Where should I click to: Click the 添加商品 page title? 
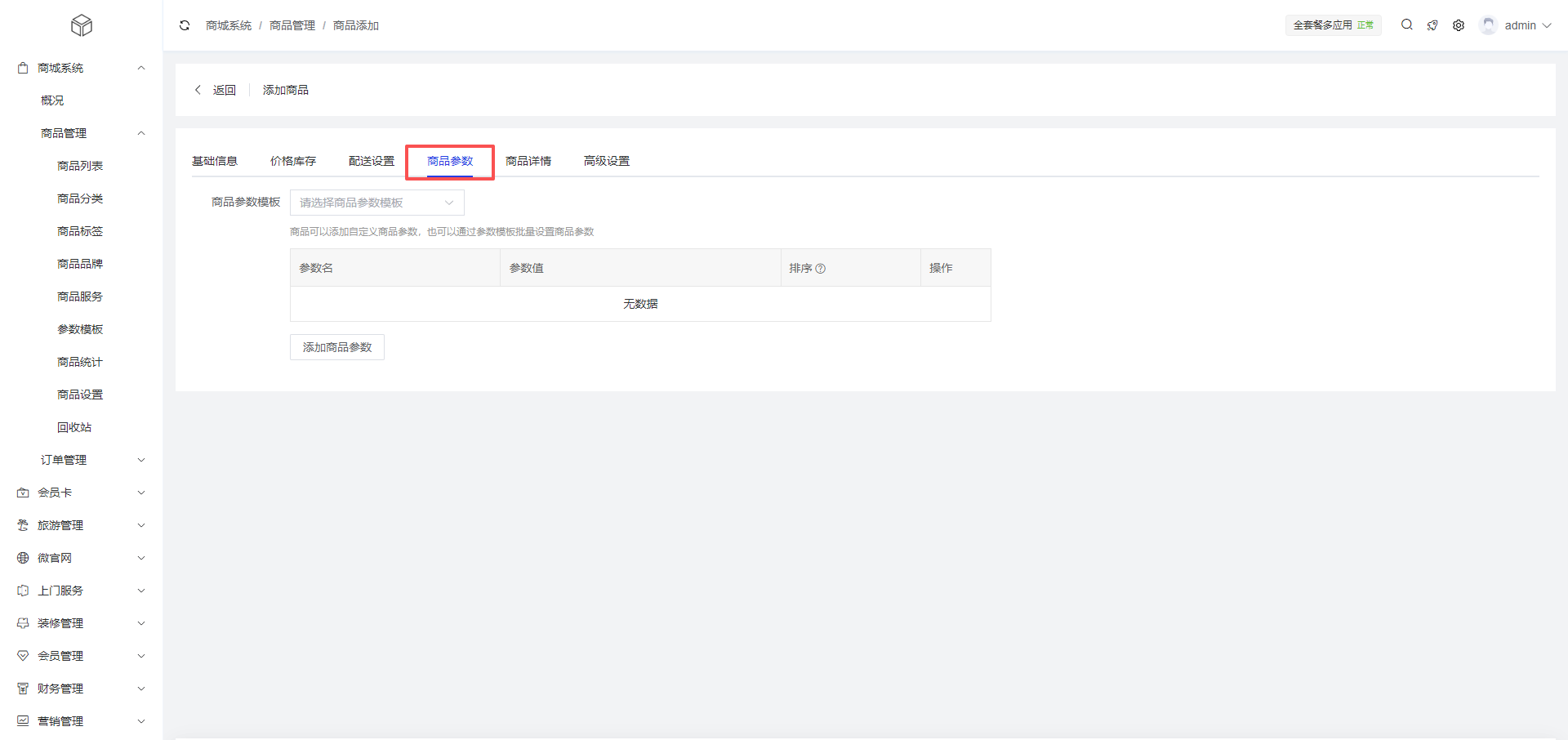point(286,90)
